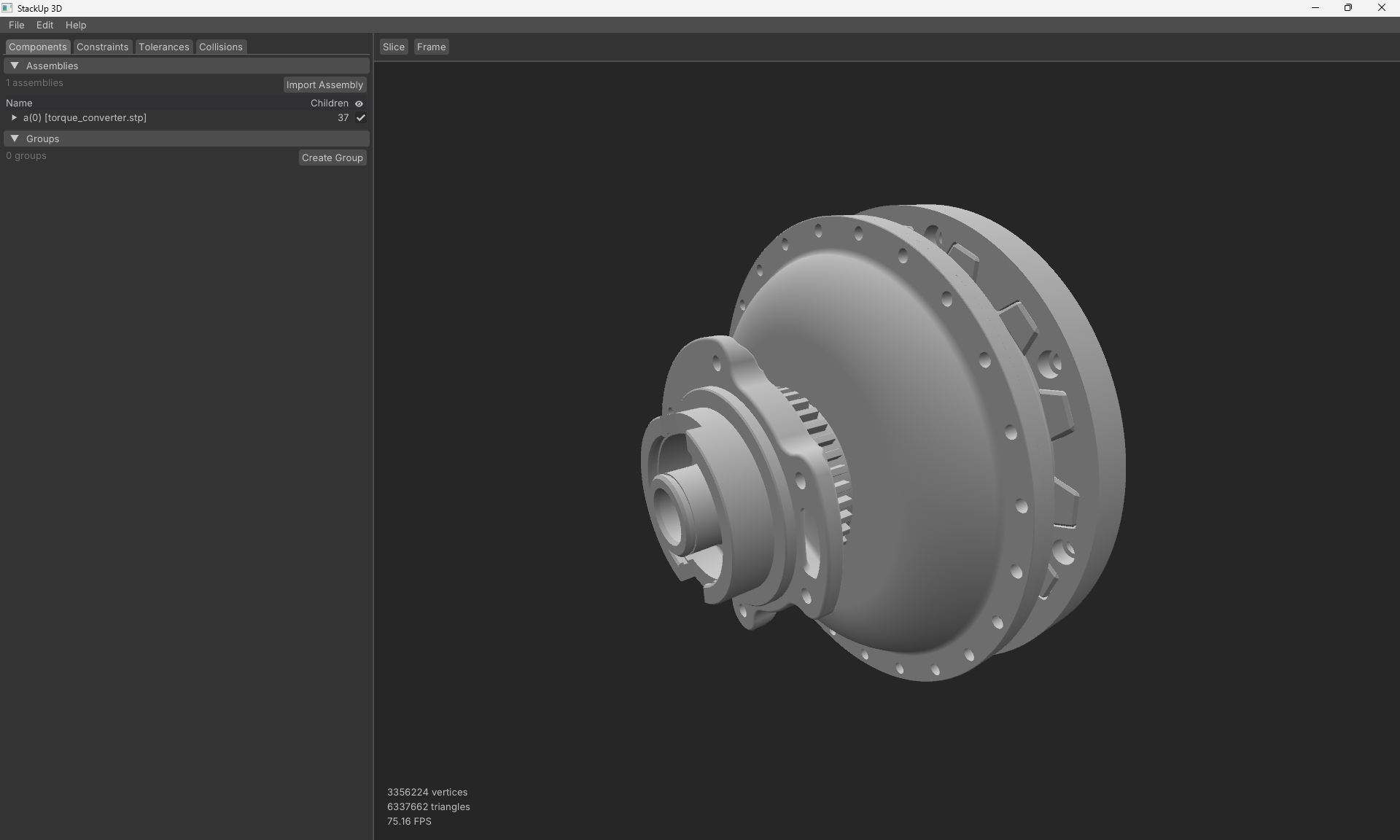Click the Create Group button
1400x840 pixels.
tap(332, 157)
